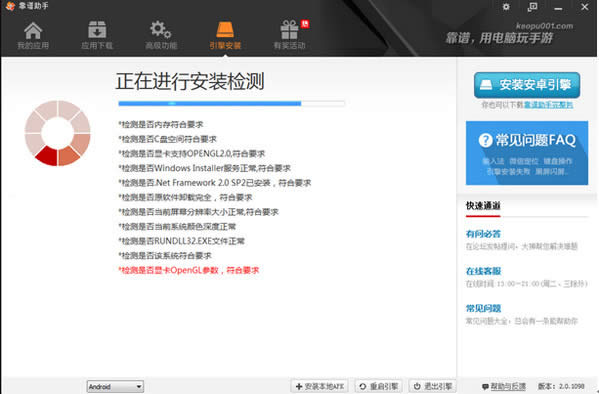The height and width of the screenshot is (394, 599).
Task: Click the circular loading spinner graphic
Action: click(x=57, y=133)
